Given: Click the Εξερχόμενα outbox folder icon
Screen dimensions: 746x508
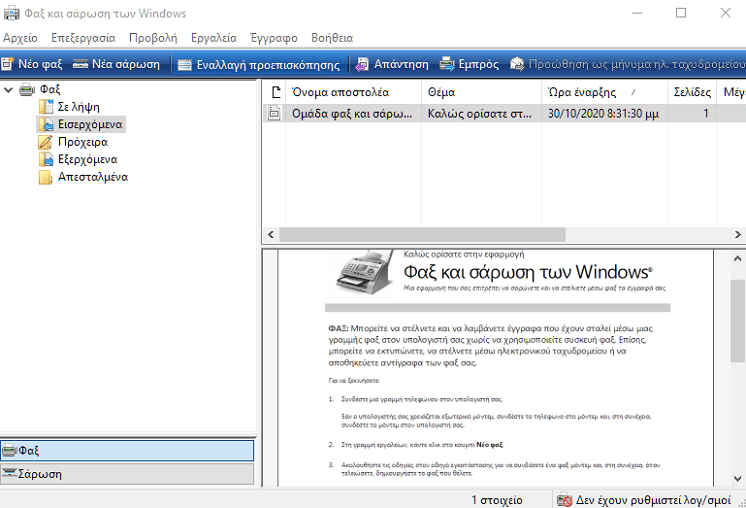Looking at the screenshot, I should tap(46, 160).
